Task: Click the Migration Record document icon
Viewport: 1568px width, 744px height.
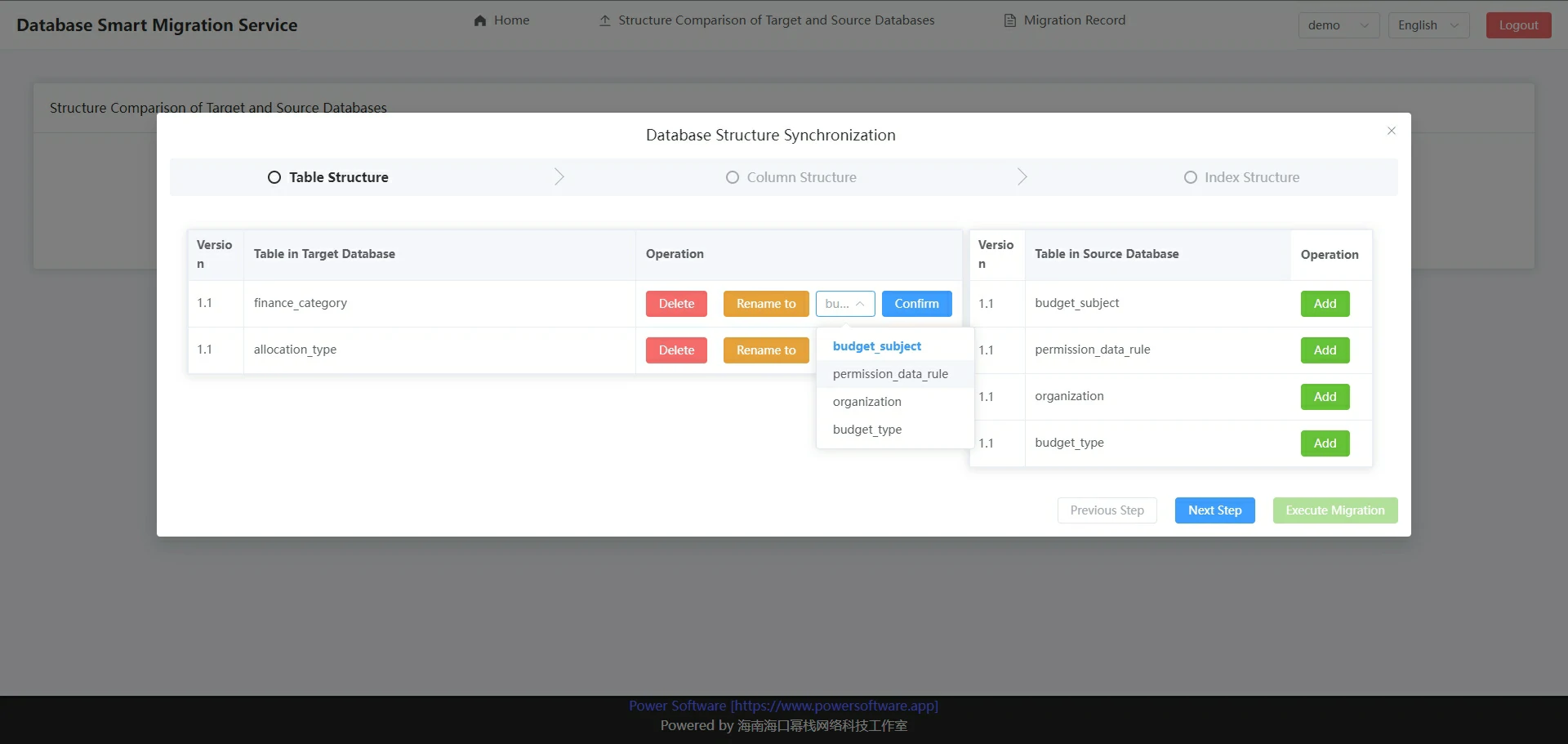Action: tap(1010, 20)
